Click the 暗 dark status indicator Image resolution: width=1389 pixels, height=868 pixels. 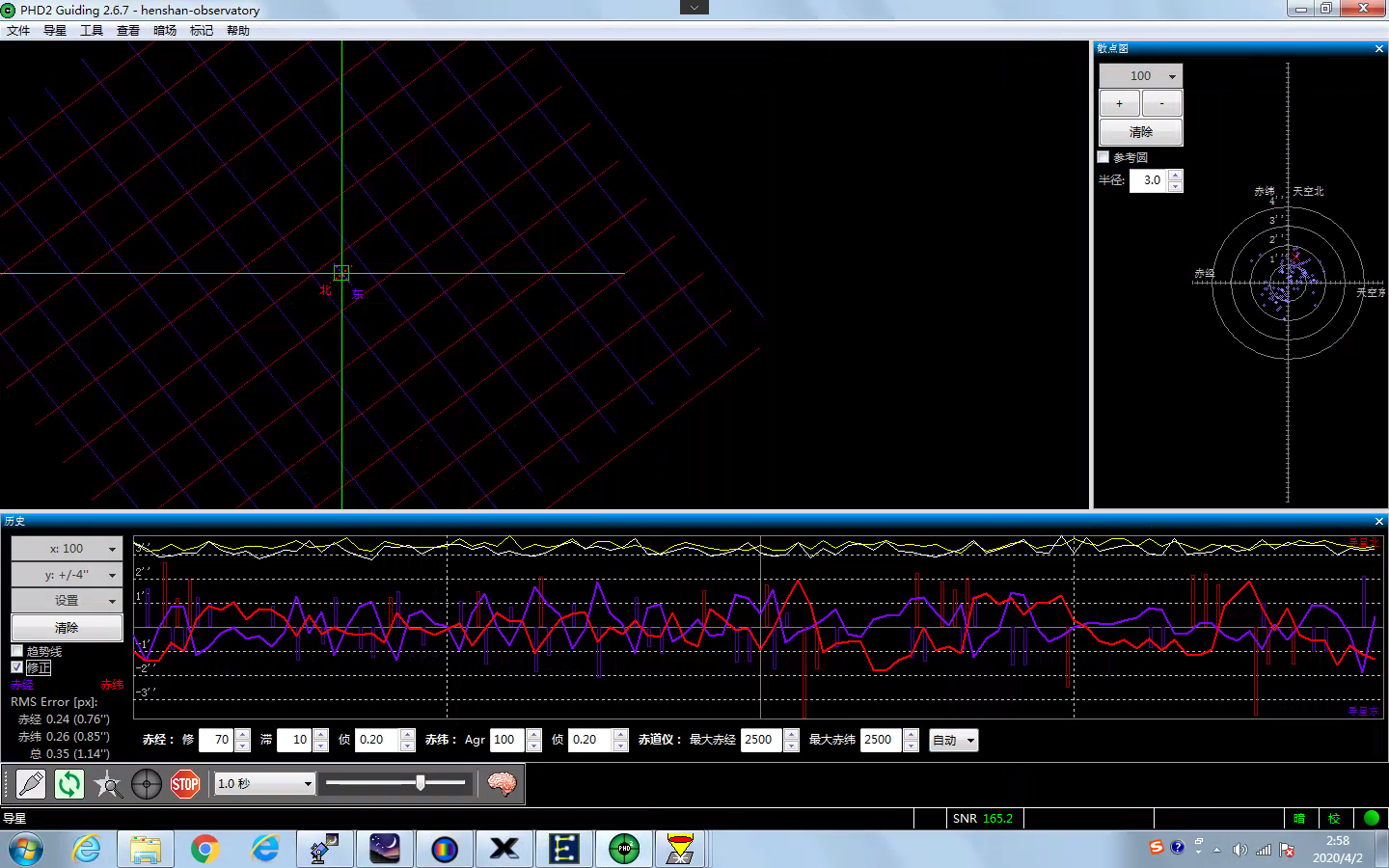1299,818
